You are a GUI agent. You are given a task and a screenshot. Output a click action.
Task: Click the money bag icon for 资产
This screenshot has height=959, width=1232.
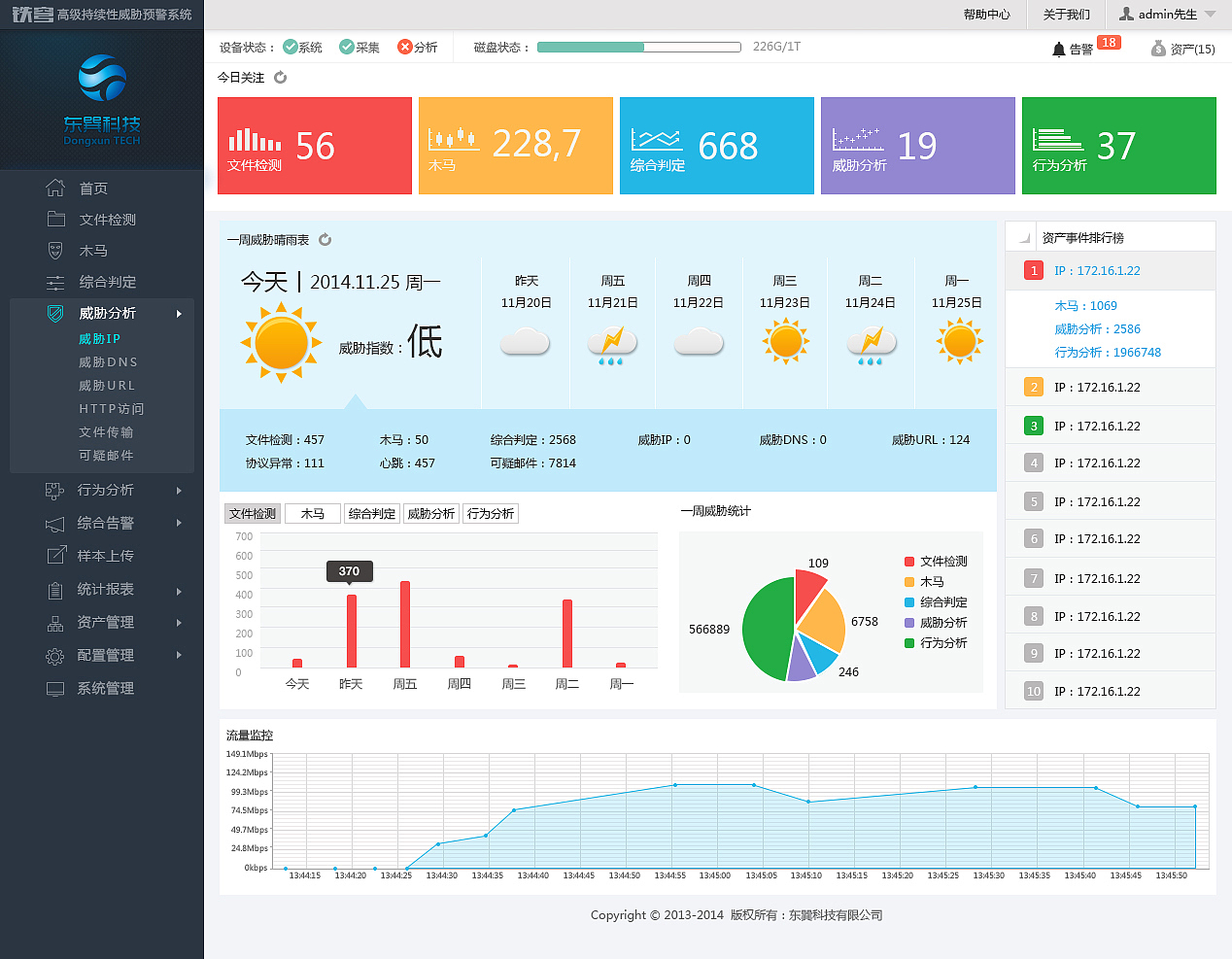[1158, 48]
